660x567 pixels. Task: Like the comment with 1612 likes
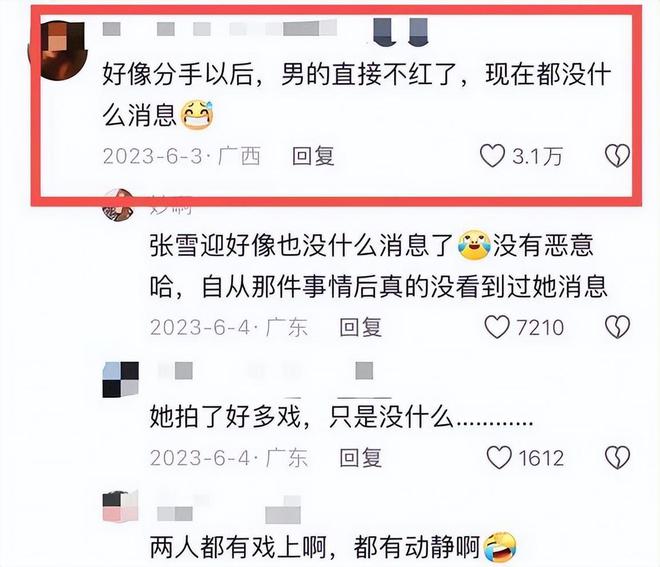coord(499,458)
